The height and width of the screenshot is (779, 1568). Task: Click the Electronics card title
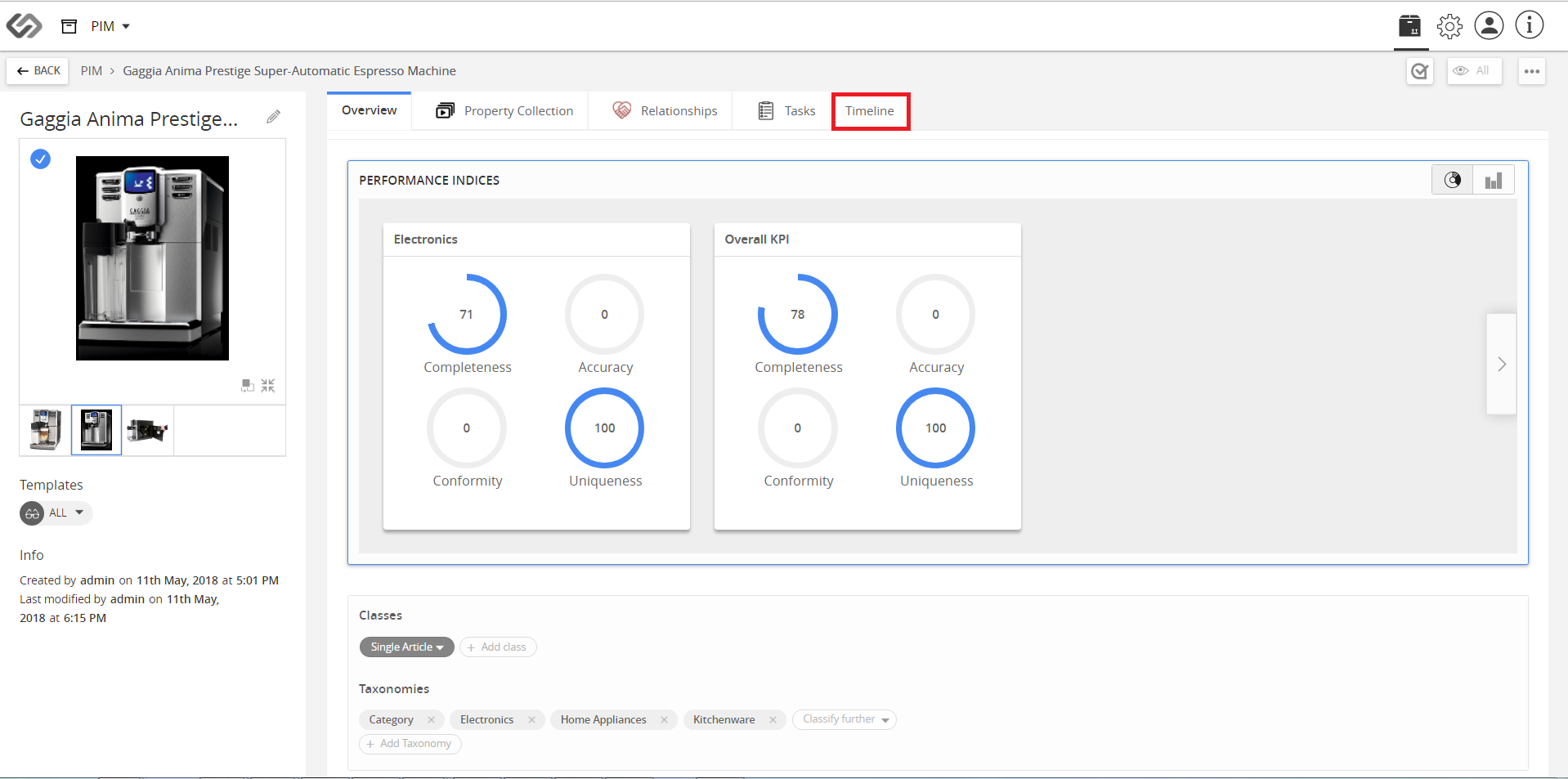click(x=426, y=240)
